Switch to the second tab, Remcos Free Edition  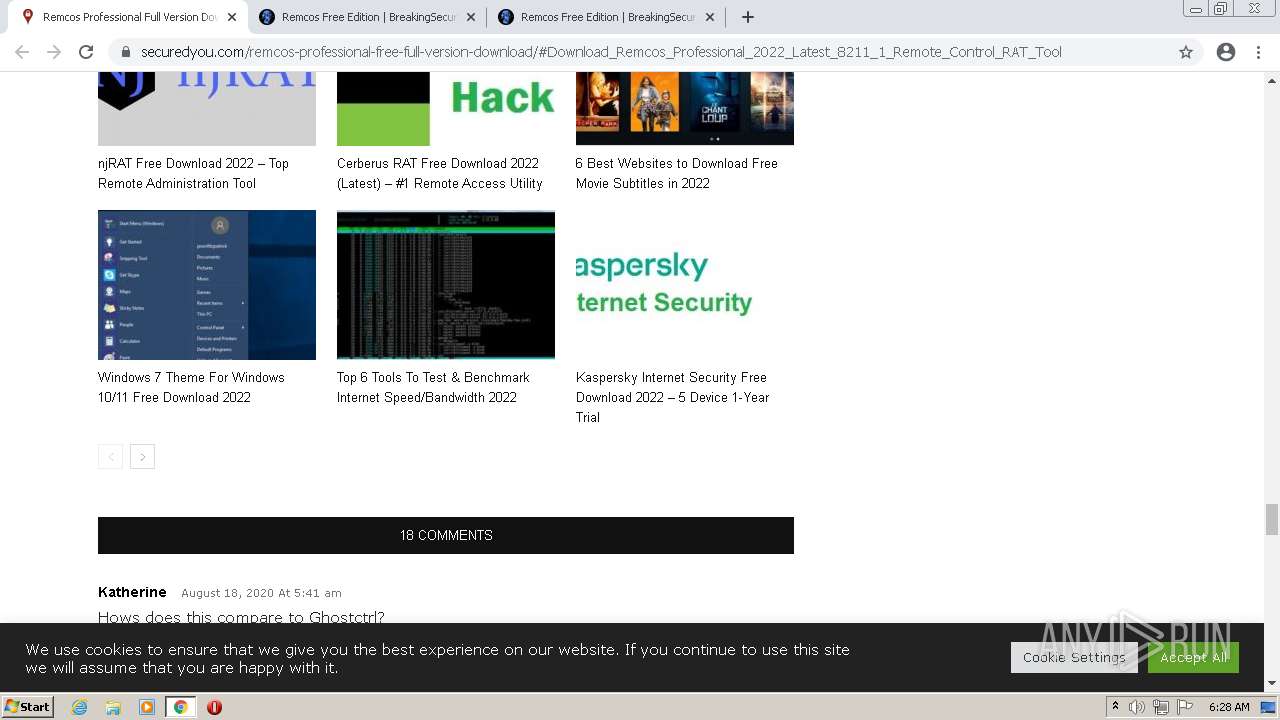[x=367, y=17]
